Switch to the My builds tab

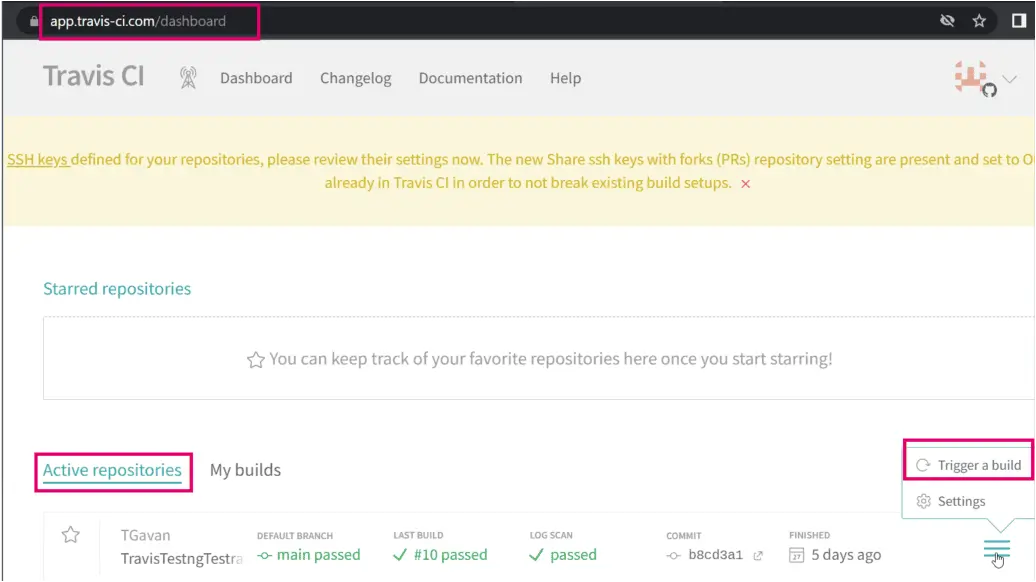click(245, 470)
